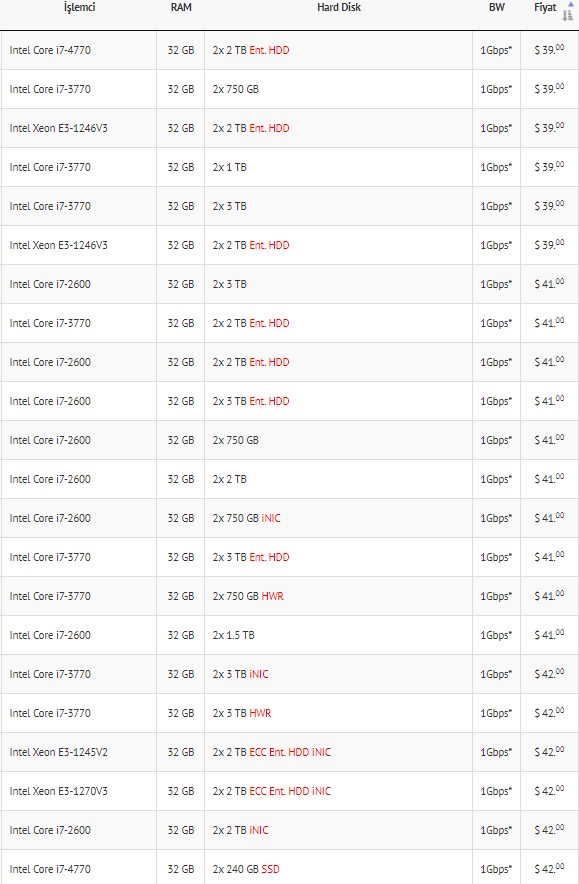Screen dimensions: 579x884
Task: Click the 2x 2 TB iNIC disk entry
Action: coord(338,830)
